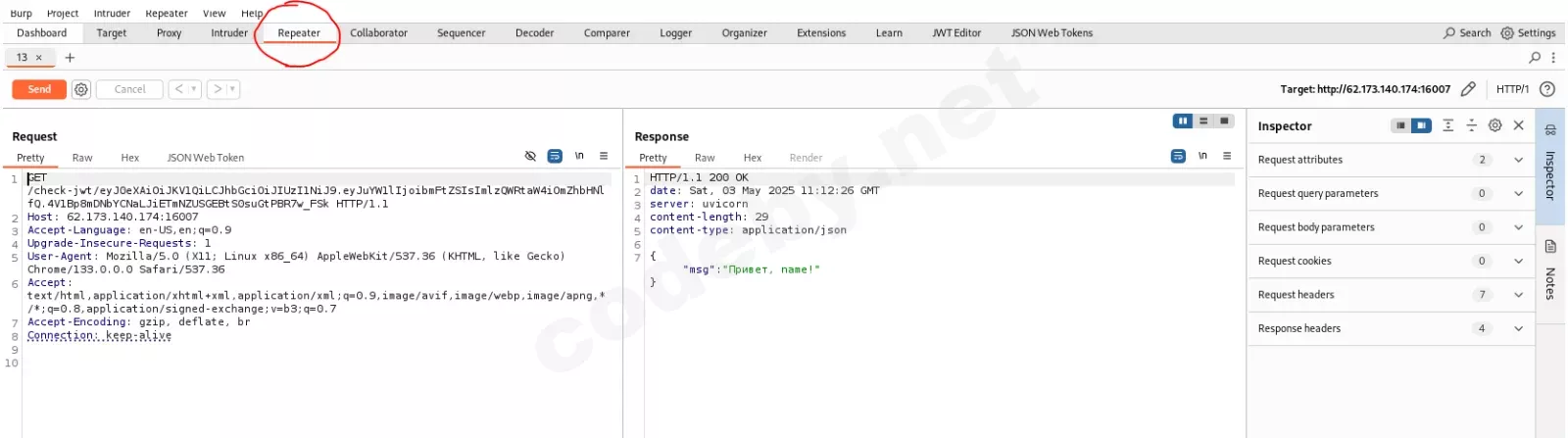Open the Notes sidebar panel
The image size is (1568, 438).
(x=1550, y=268)
